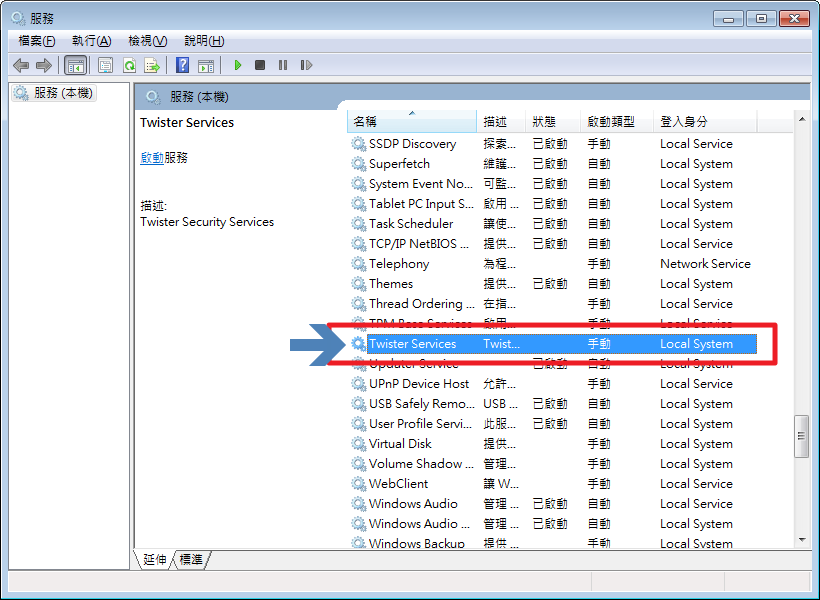Open the 執行(A) menu

point(91,41)
